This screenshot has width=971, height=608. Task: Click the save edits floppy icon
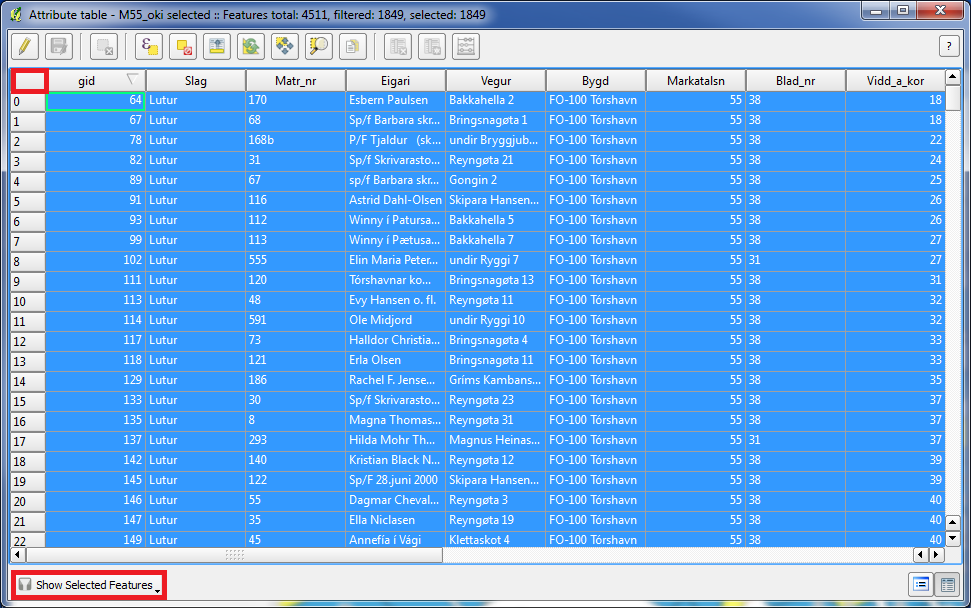[x=59, y=46]
